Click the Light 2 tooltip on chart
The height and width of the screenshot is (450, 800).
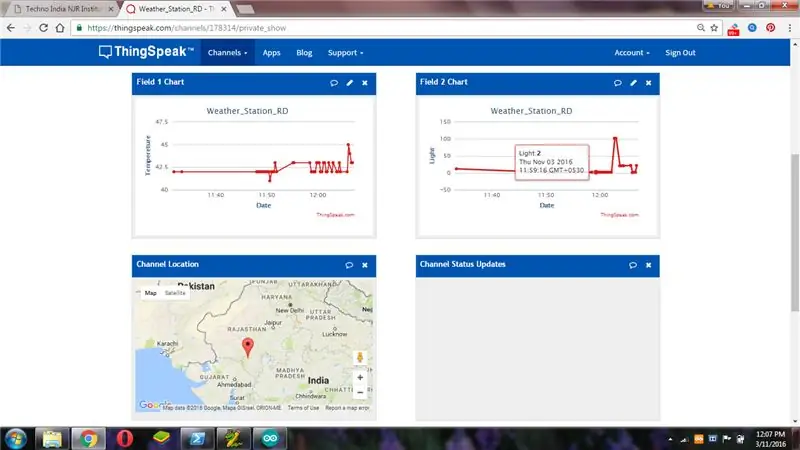click(x=552, y=162)
